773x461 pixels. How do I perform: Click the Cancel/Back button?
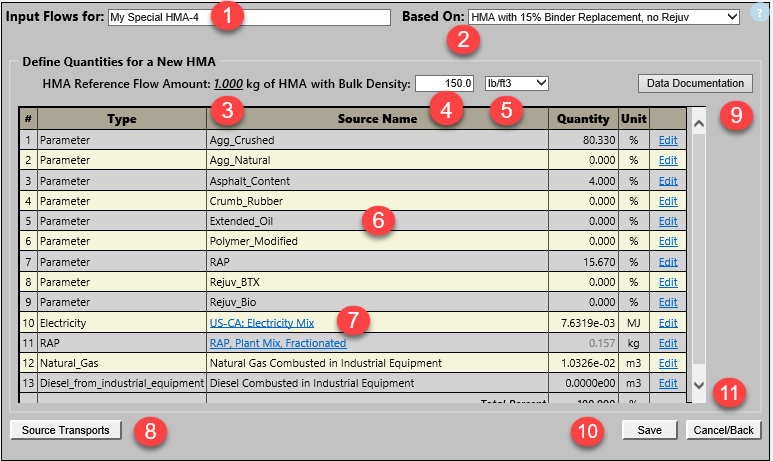(723, 429)
